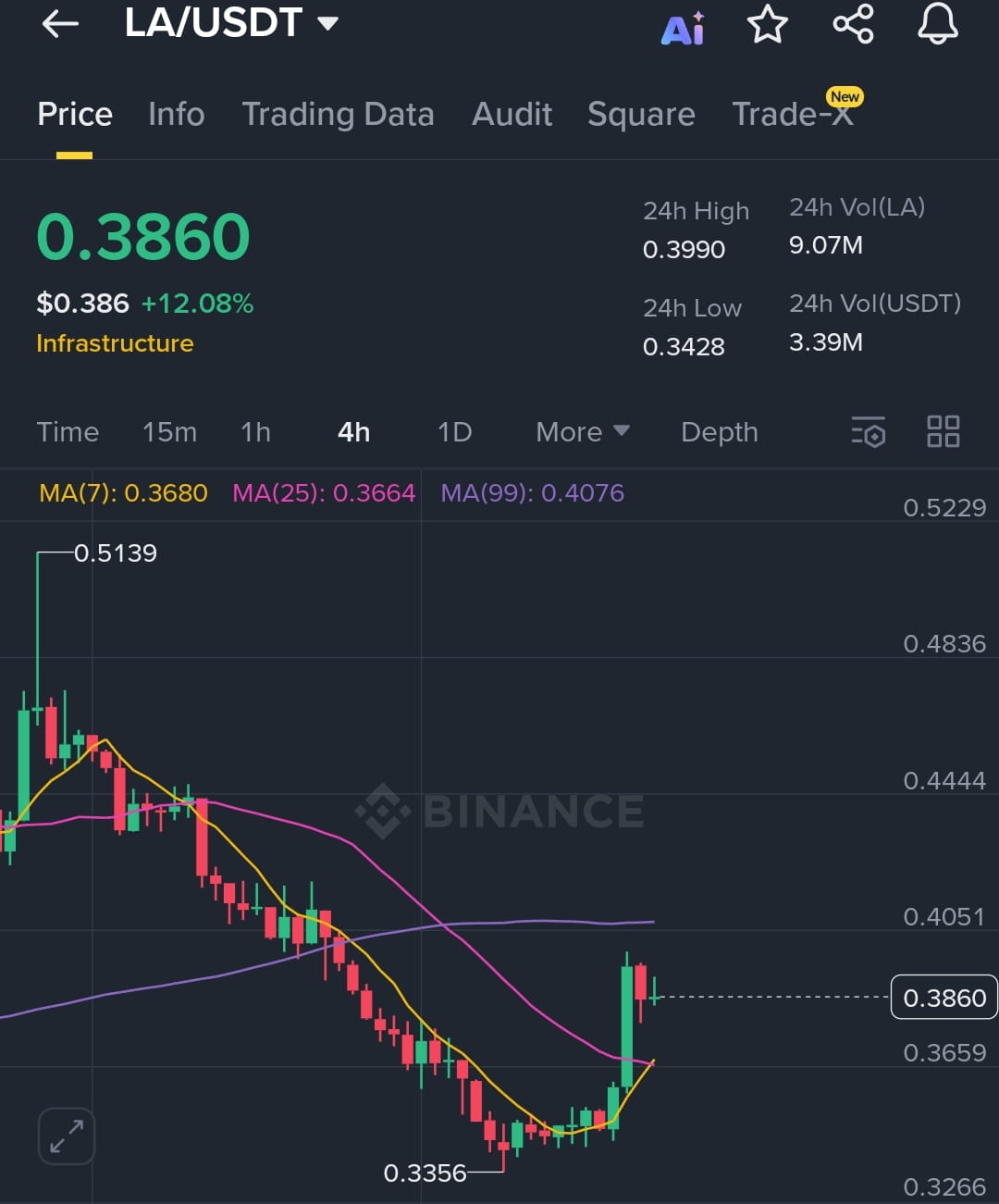Tap the back arrow icon

61,24
